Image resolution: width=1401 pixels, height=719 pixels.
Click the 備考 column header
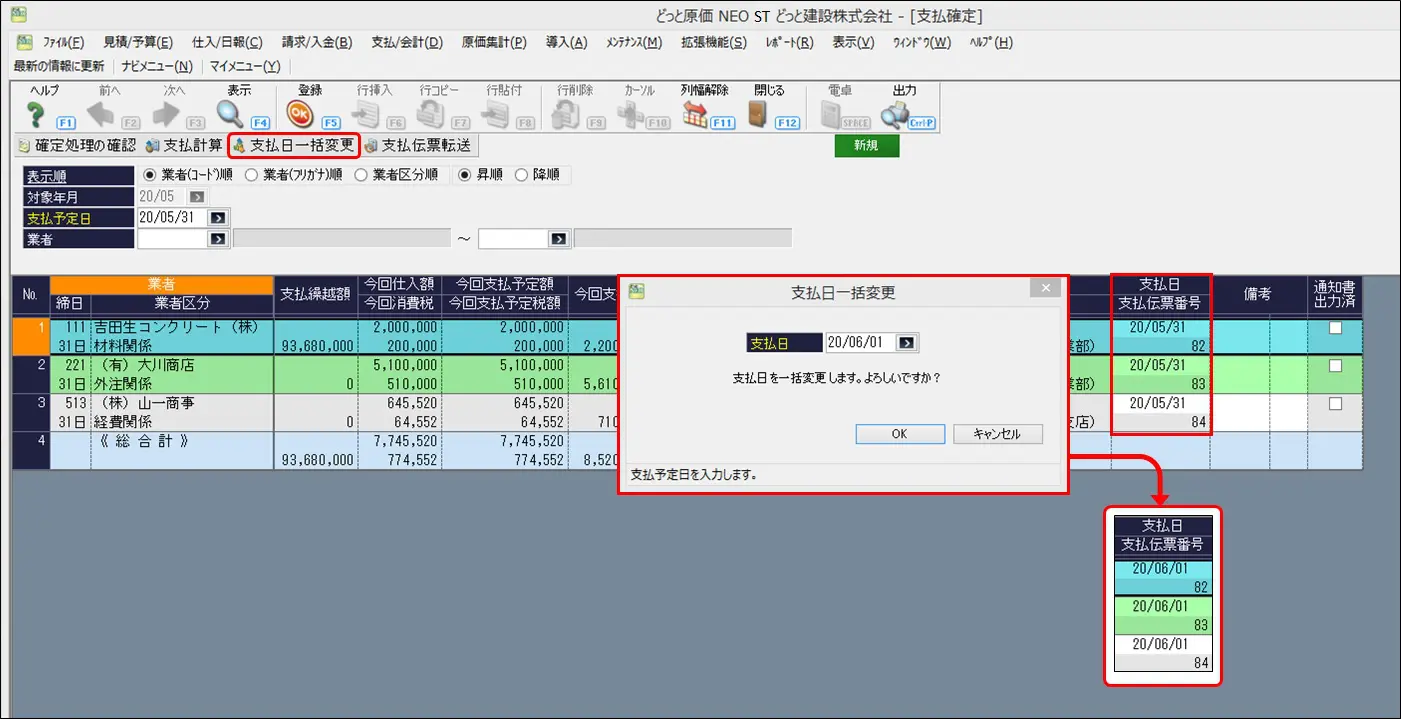[1258, 294]
